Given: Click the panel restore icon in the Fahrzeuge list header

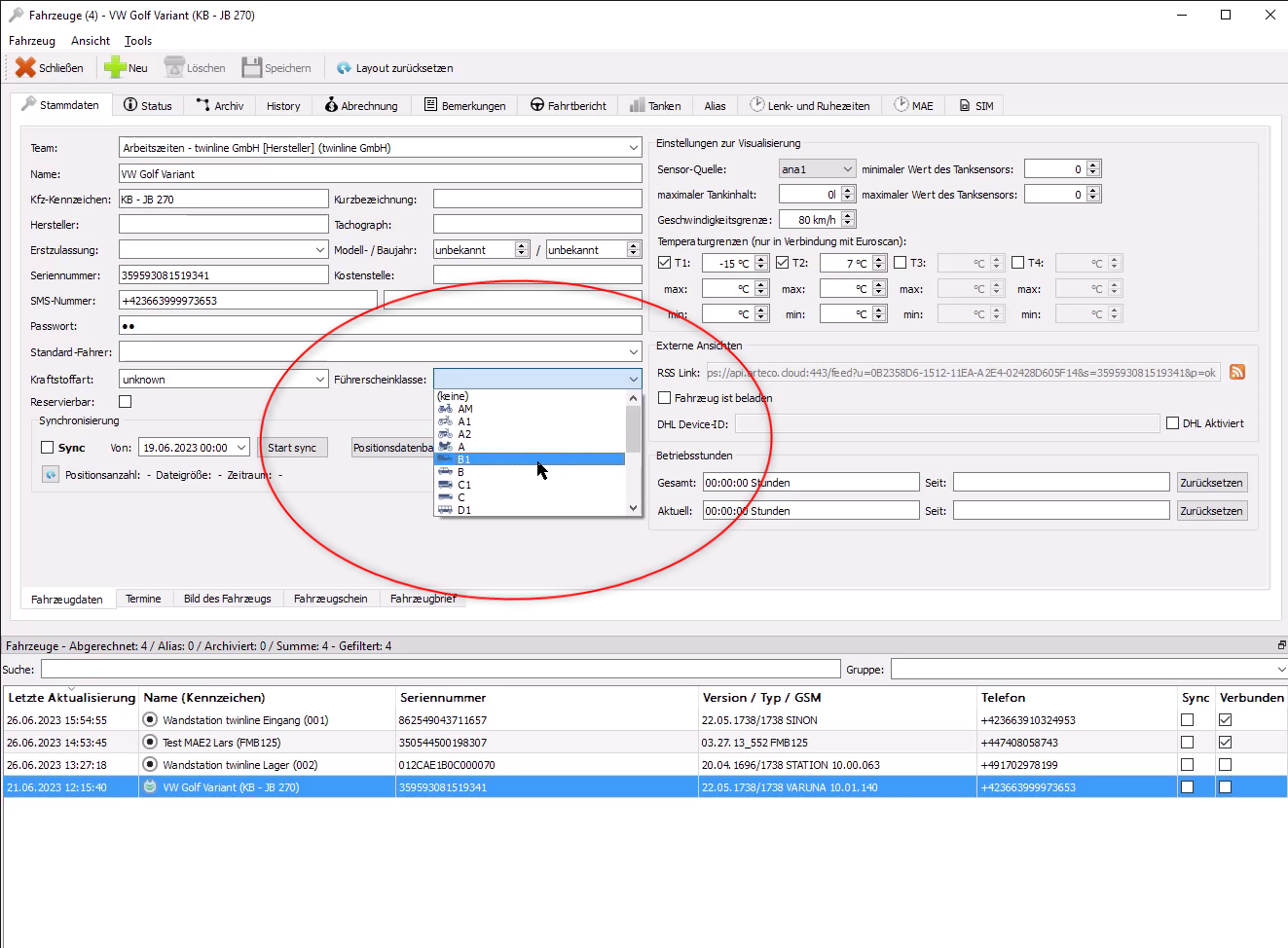Looking at the screenshot, I should (1280, 645).
